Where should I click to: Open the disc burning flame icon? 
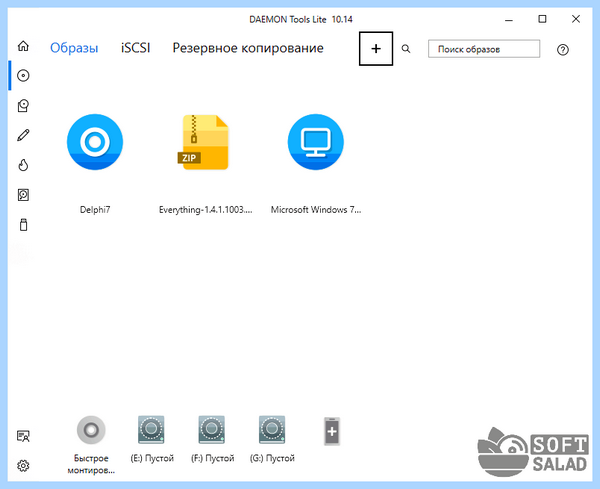23,165
